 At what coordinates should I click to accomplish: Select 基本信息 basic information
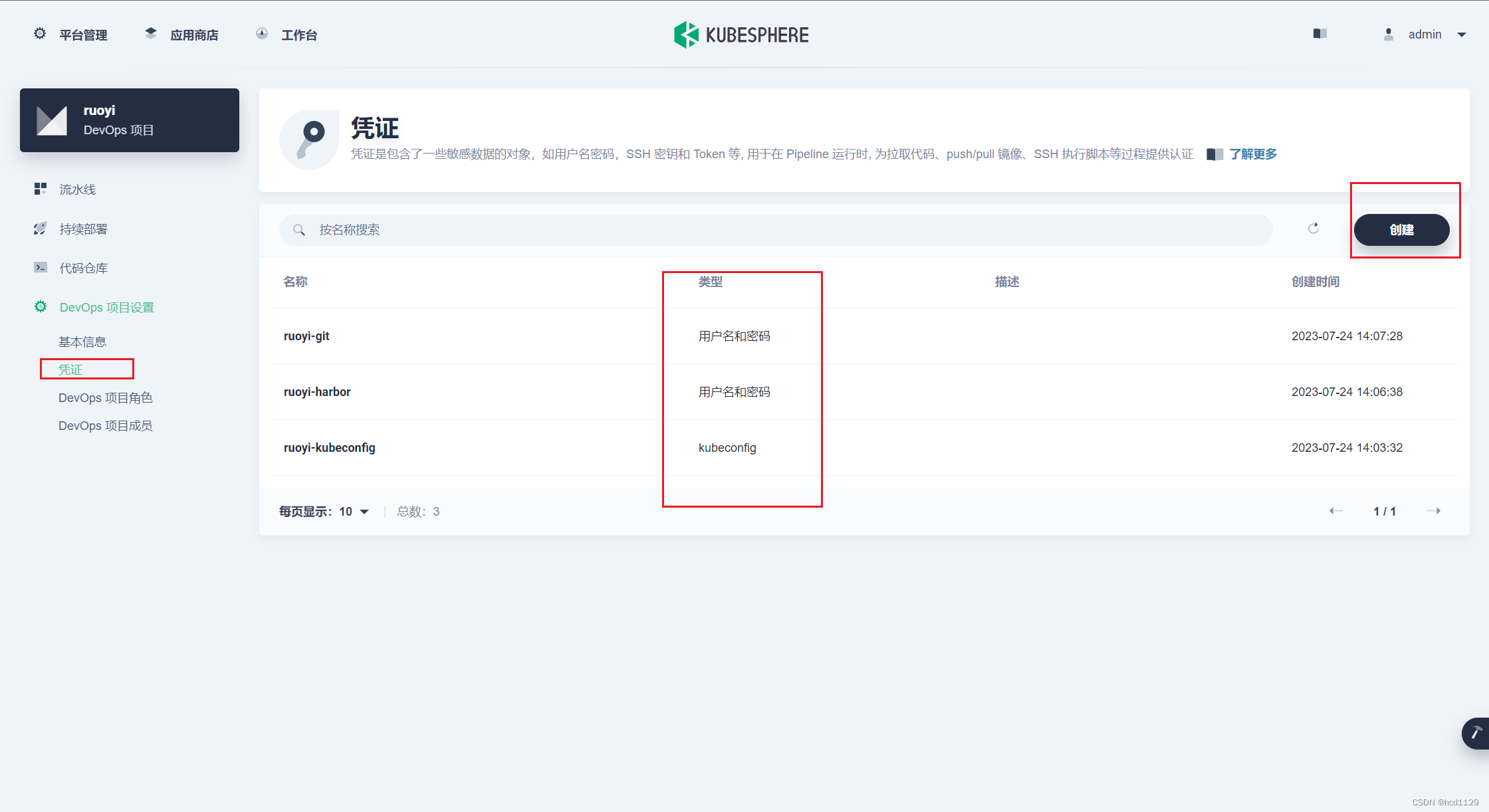82,342
